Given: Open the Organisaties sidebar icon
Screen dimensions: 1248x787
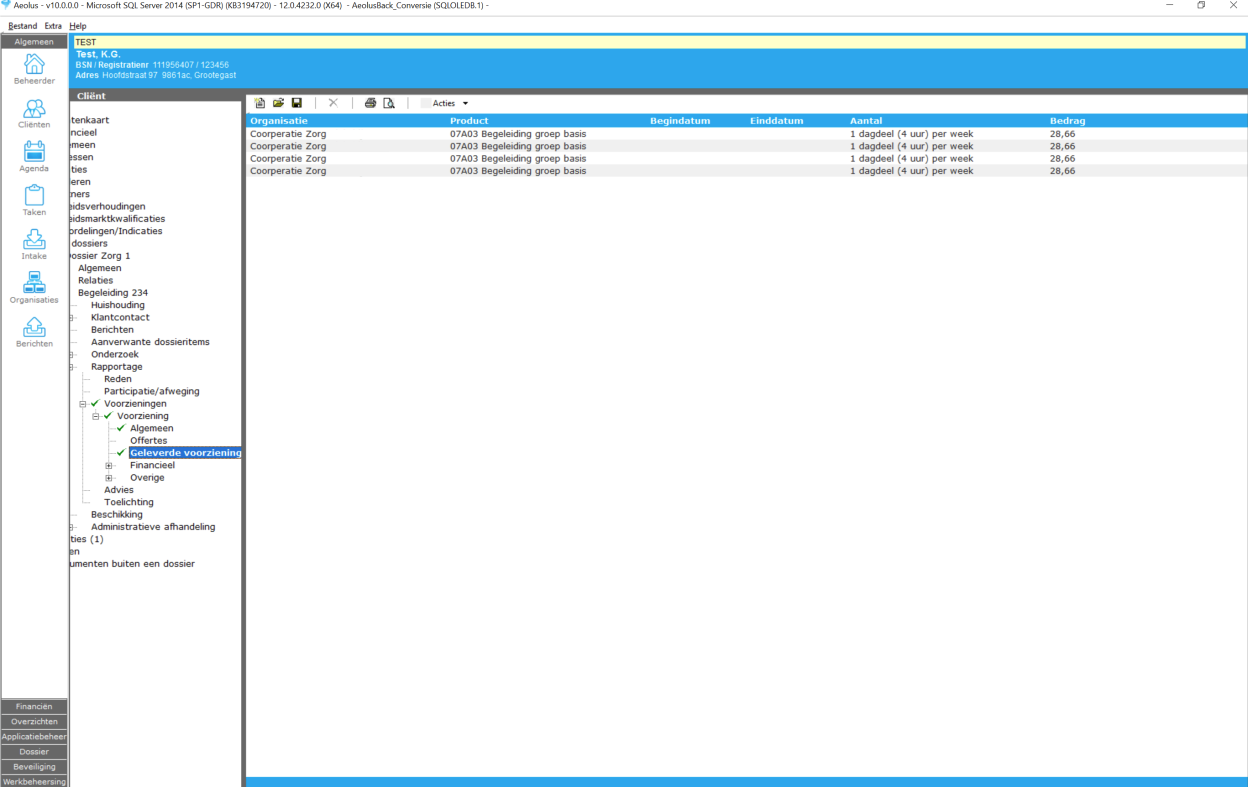Looking at the screenshot, I should pos(34,287).
